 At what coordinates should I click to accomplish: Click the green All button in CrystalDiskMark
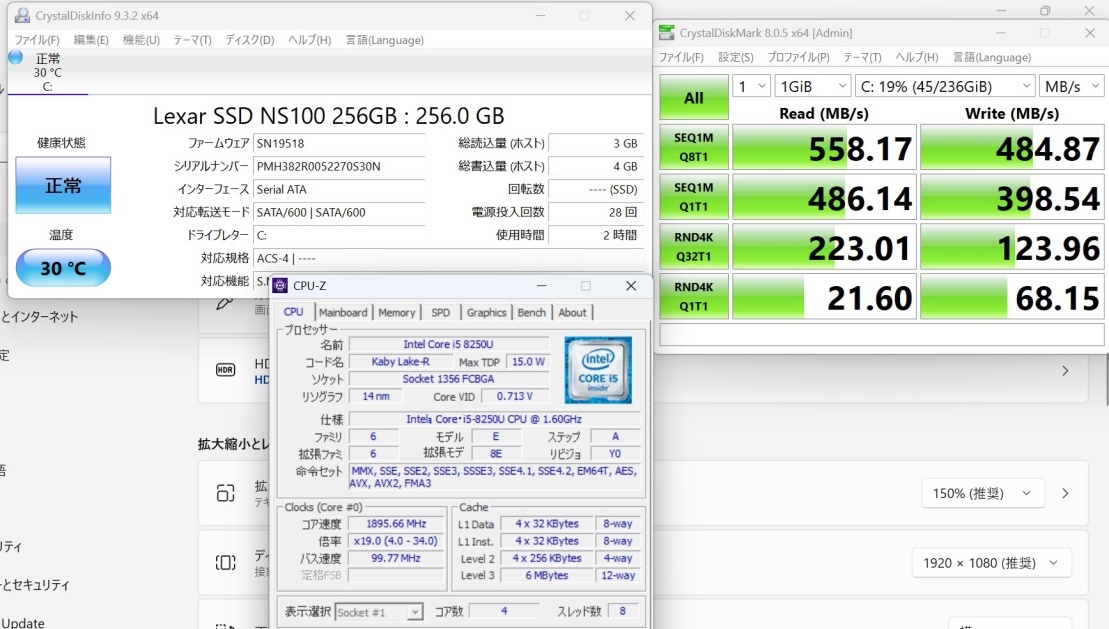694,97
